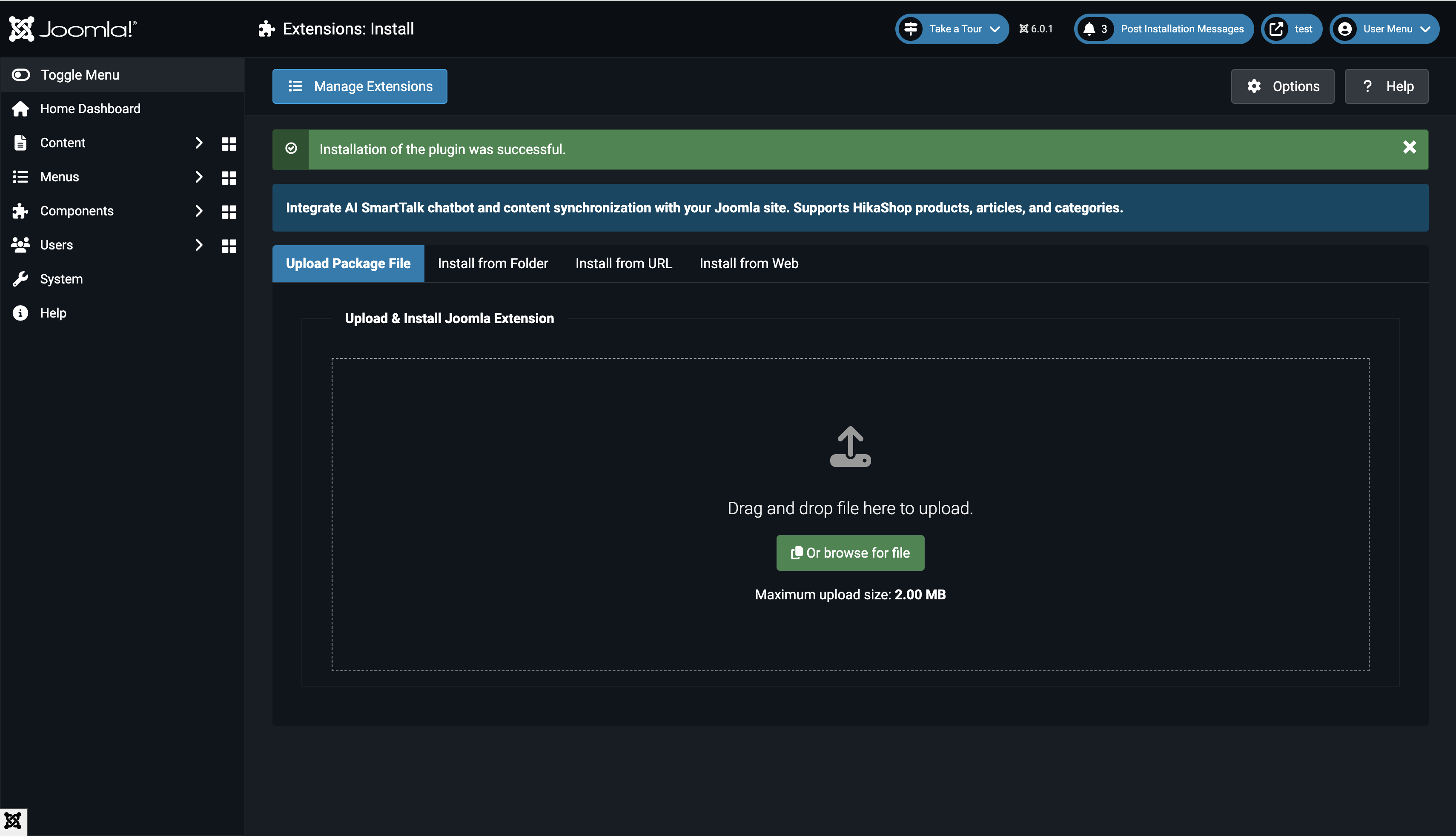Click the Menus dashboard grid icon
Screen dimensions: 1456x836
(229, 178)
